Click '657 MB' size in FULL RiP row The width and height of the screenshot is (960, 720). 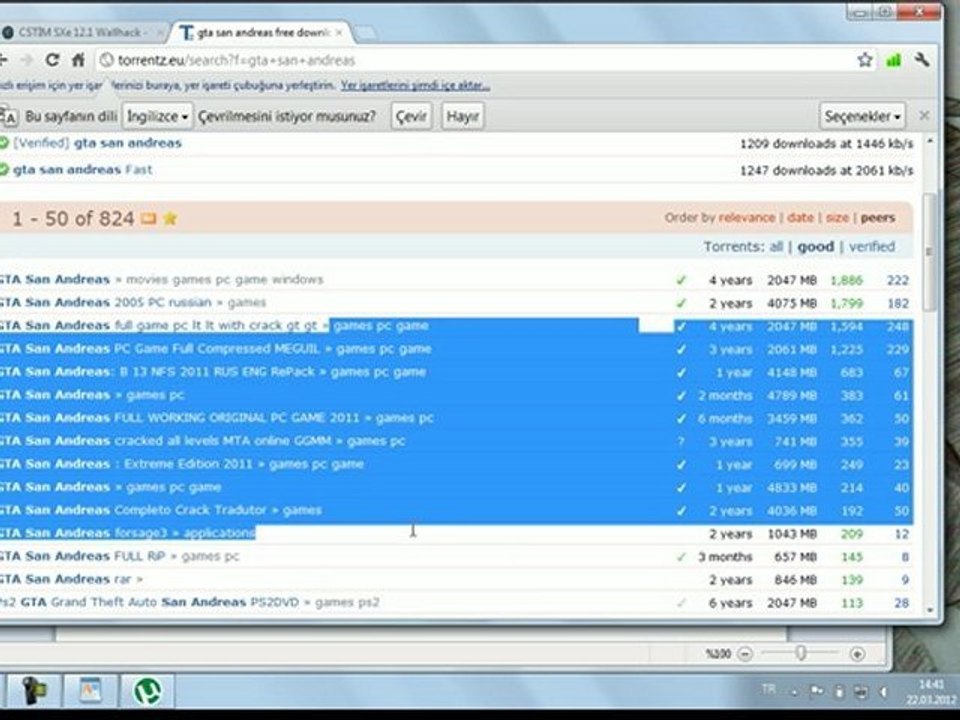pos(796,557)
